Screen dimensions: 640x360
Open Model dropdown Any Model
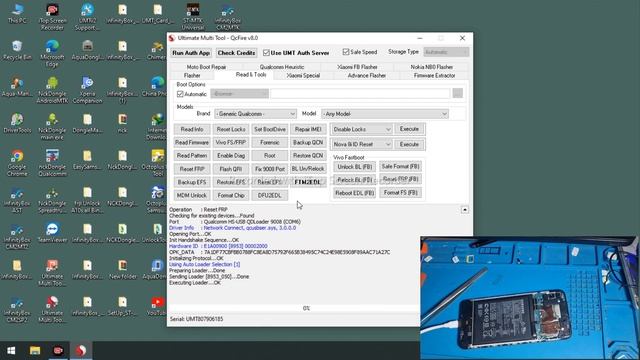[x=385, y=114]
